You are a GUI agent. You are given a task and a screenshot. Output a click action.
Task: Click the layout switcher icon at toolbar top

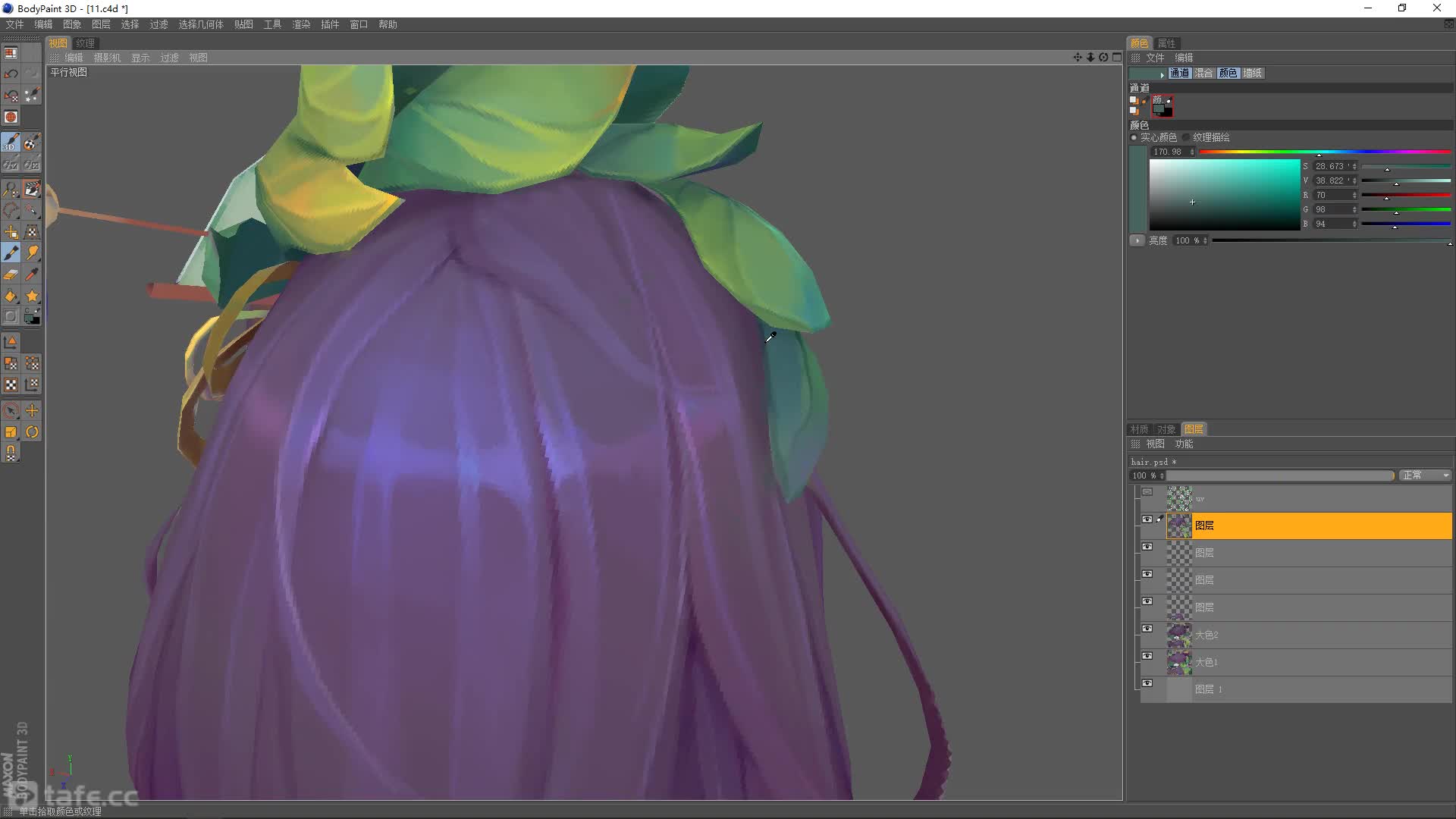(x=11, y=53)
